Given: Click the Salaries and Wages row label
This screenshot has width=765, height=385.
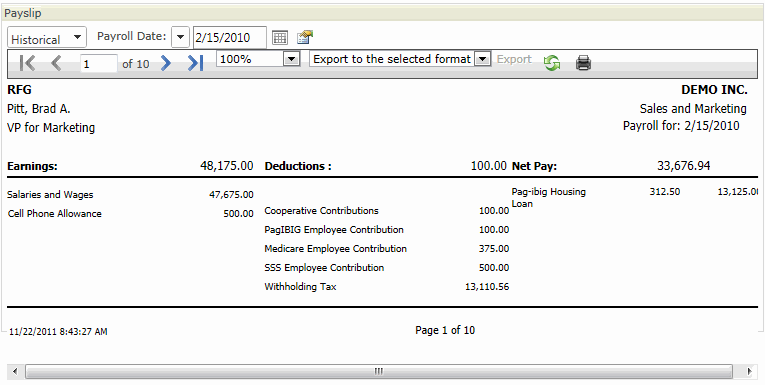Looking at the screenshot, I should click(x=50, y=195).
